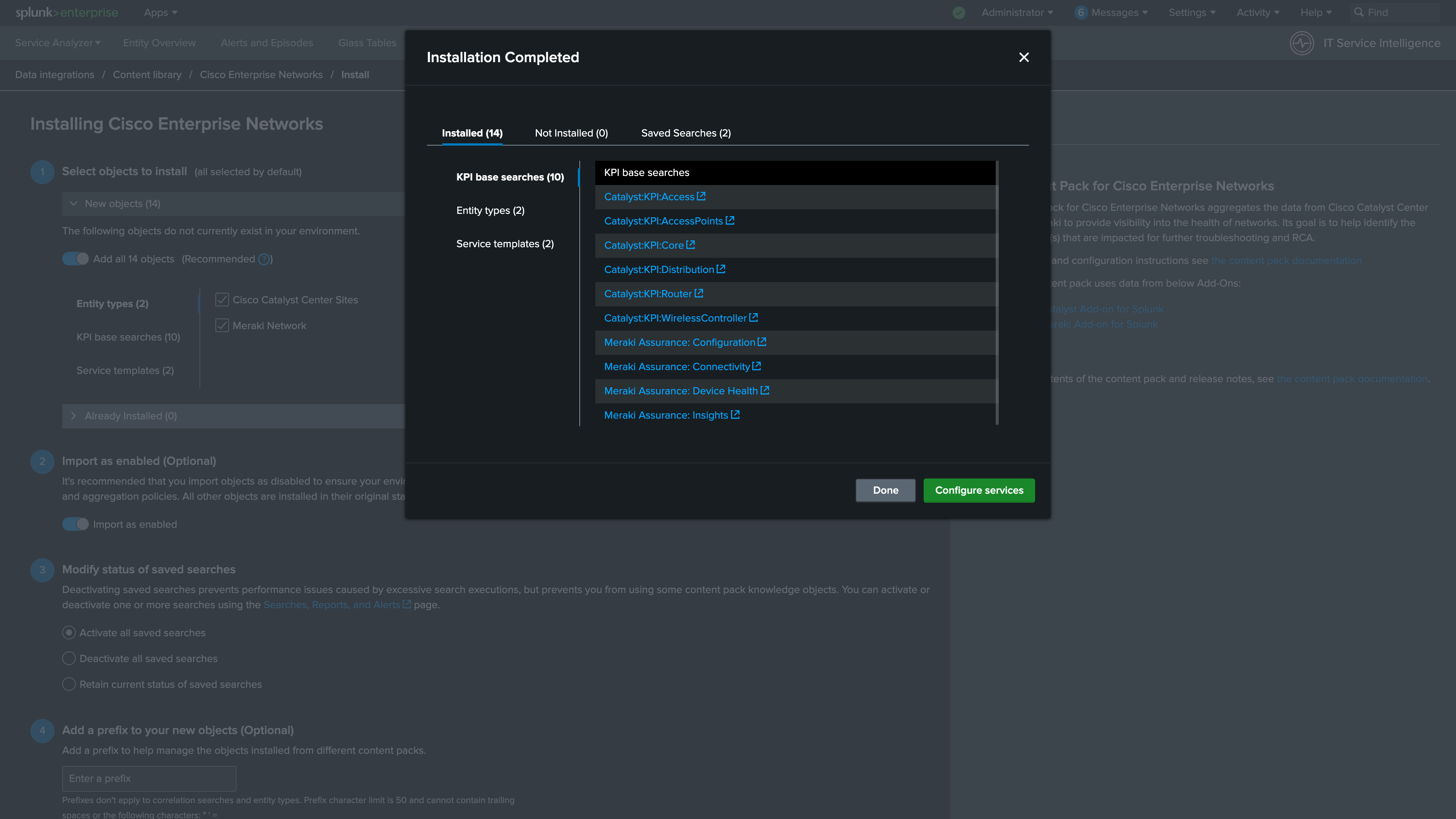Image resolution: width=1456 pixels, height=819 pixels.
Task: Open the Alerts and Episodes menu item
Action: pos(267,43)
